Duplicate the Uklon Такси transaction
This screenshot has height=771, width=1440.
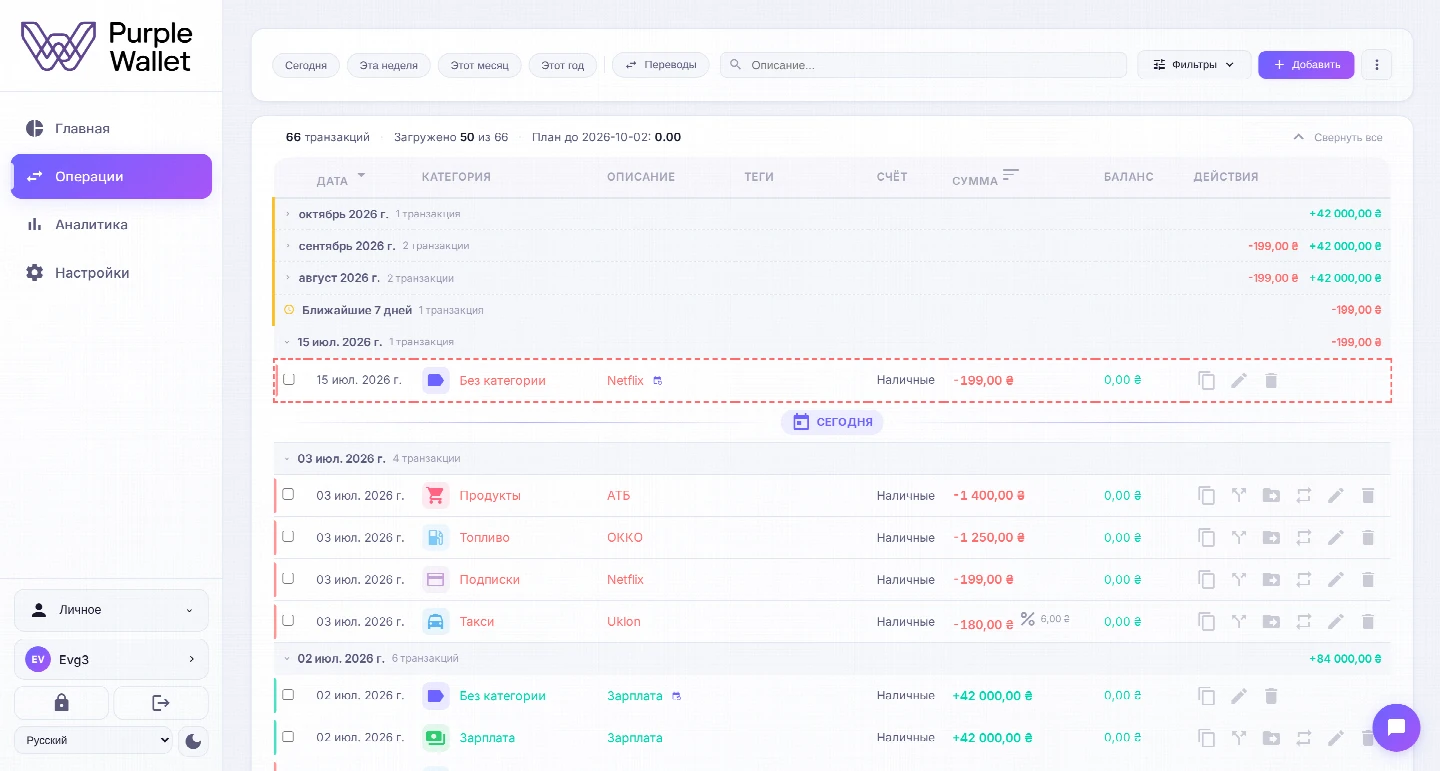pos(1207,621)
